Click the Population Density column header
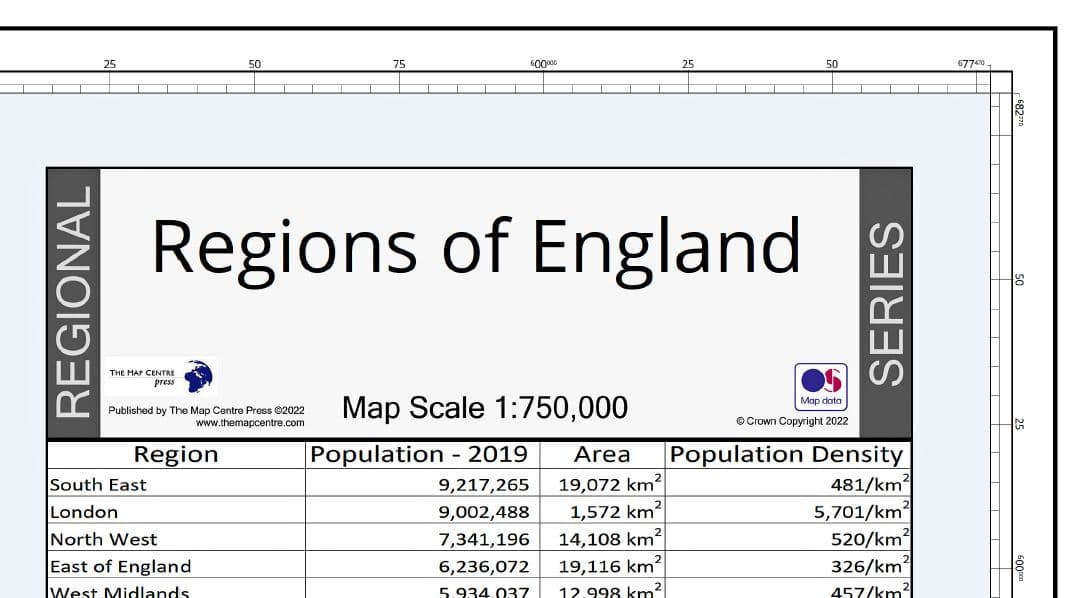 click(x=786, y=454)
